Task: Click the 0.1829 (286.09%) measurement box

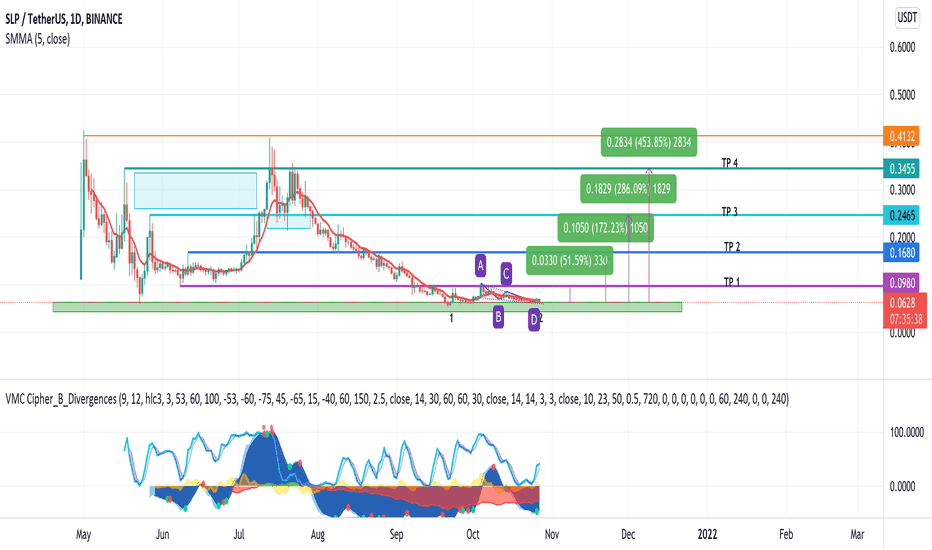Action: click(628, 189)
